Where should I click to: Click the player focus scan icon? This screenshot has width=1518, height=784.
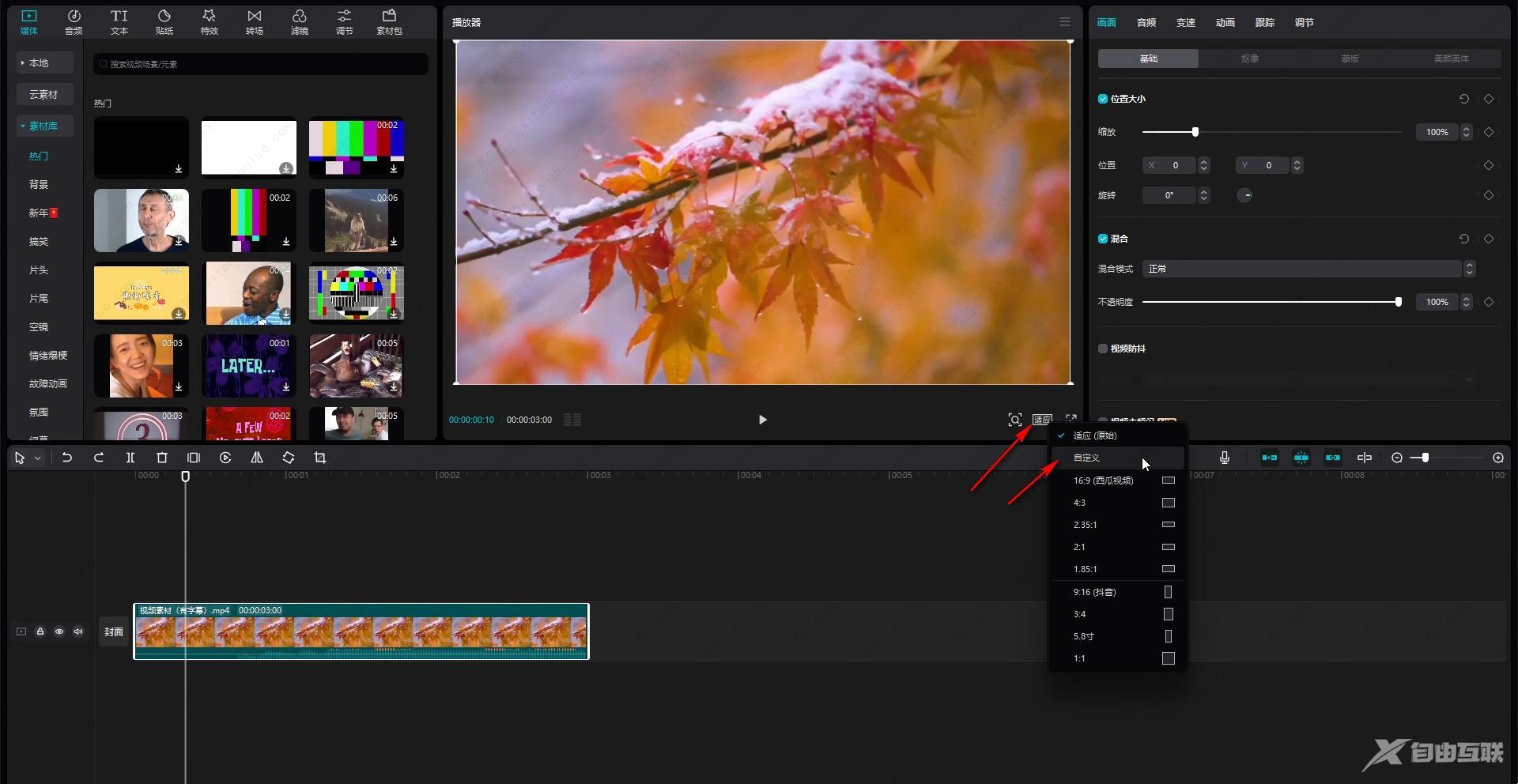1015,420
